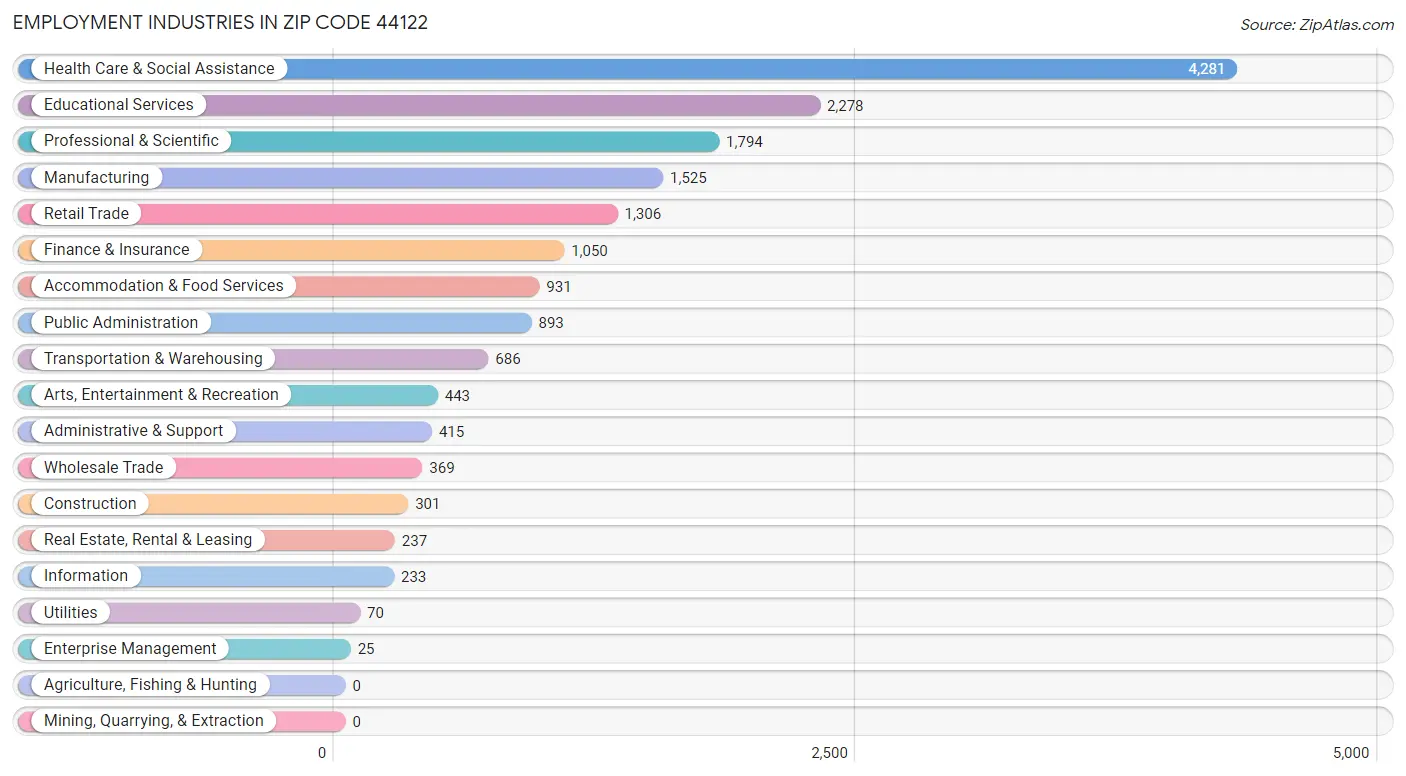Click Mining, Quarrying, & Extraction label
The height and width of the screenshot is (776, 1406).
point(154,721)
